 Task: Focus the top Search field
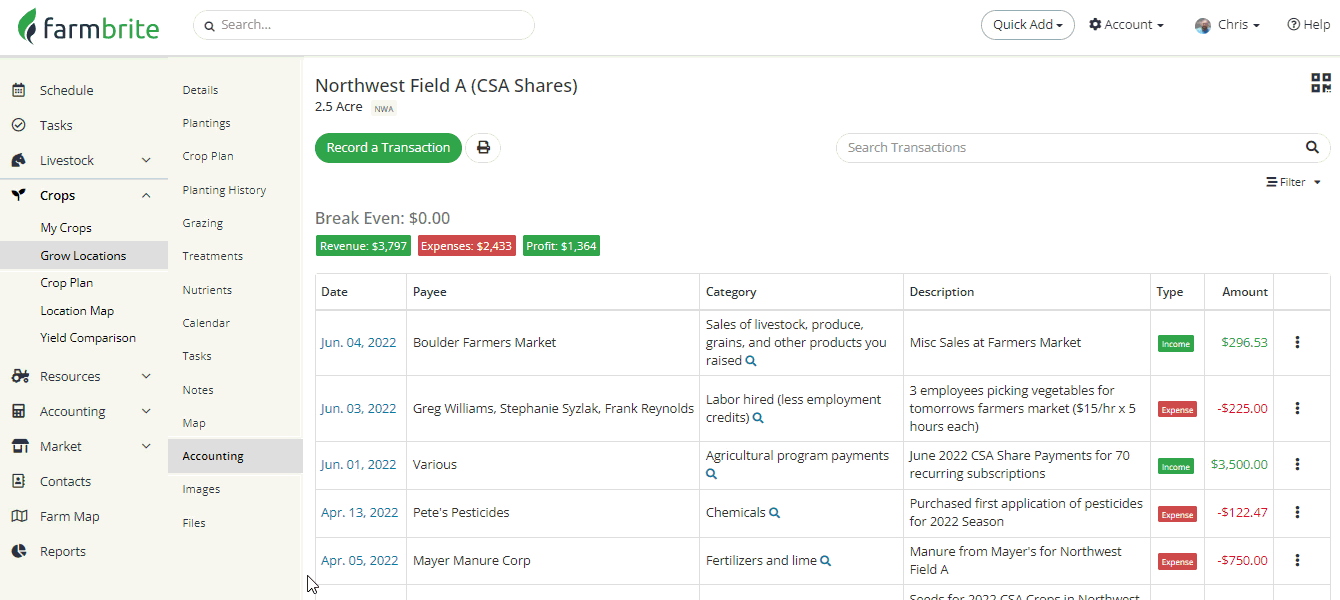pyautogui.click(x=364, y=25)
